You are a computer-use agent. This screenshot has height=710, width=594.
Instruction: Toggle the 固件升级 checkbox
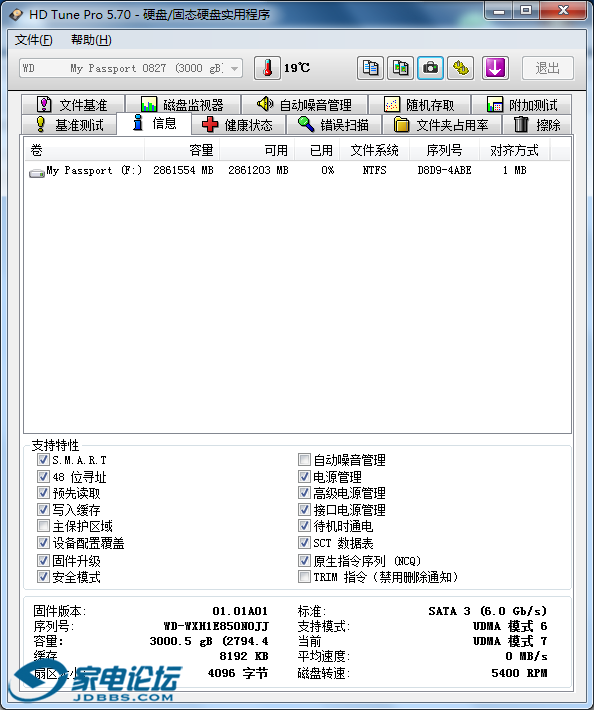point(43,561)
